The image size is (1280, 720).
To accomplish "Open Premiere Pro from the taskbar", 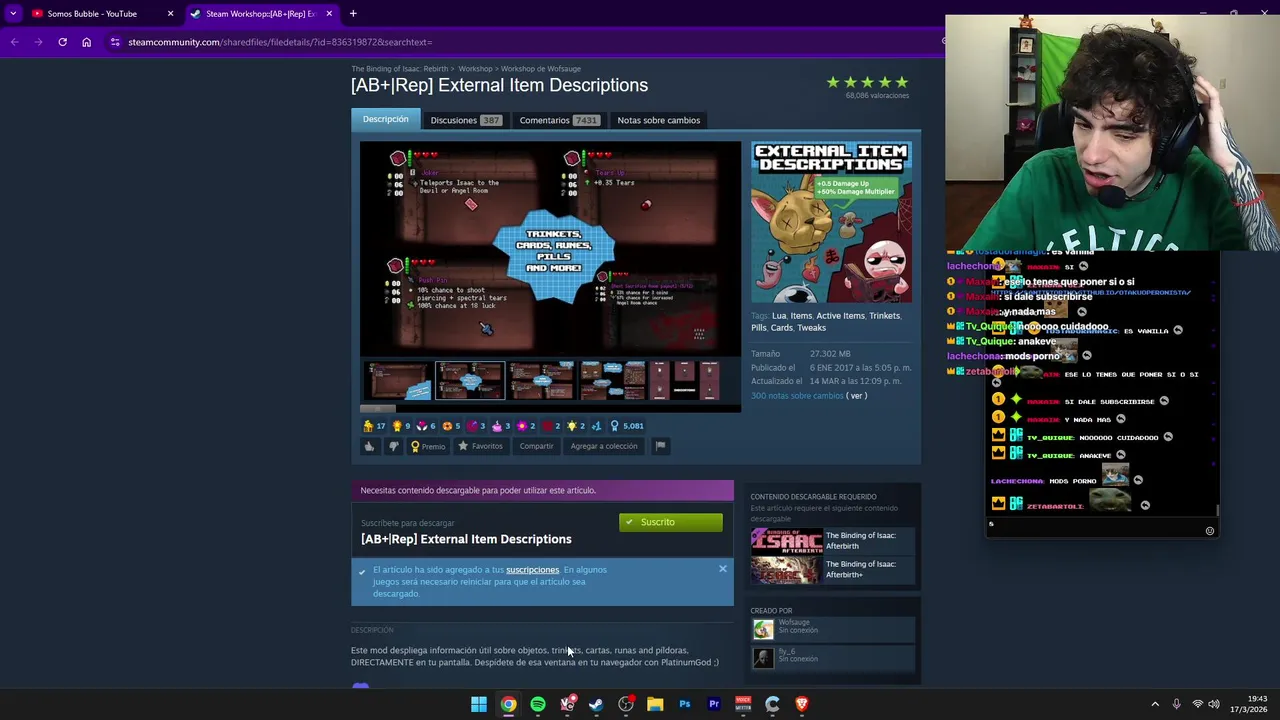I will (714, 704).
